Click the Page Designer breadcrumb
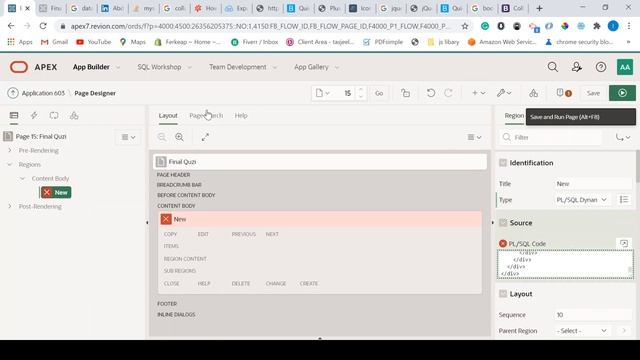Screen dimensions: 640x360 click(95, 93)
